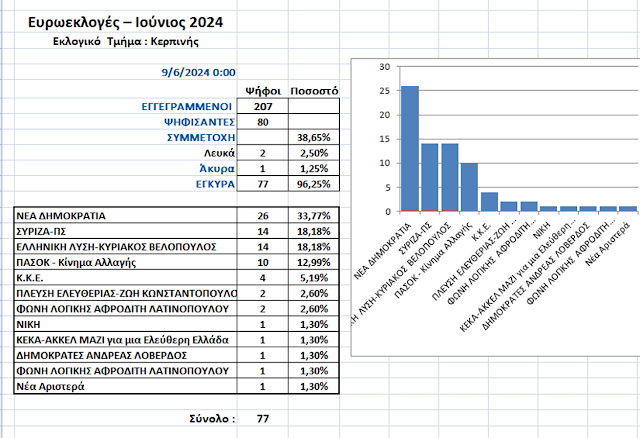
Task: Click ΔΗΜΟΚΡΑΤΕΣ ΑΝΔΡΕΑΣ ΛΟΒΕΡΔΟΣ table cell
Action: click(x=125, y=355)
